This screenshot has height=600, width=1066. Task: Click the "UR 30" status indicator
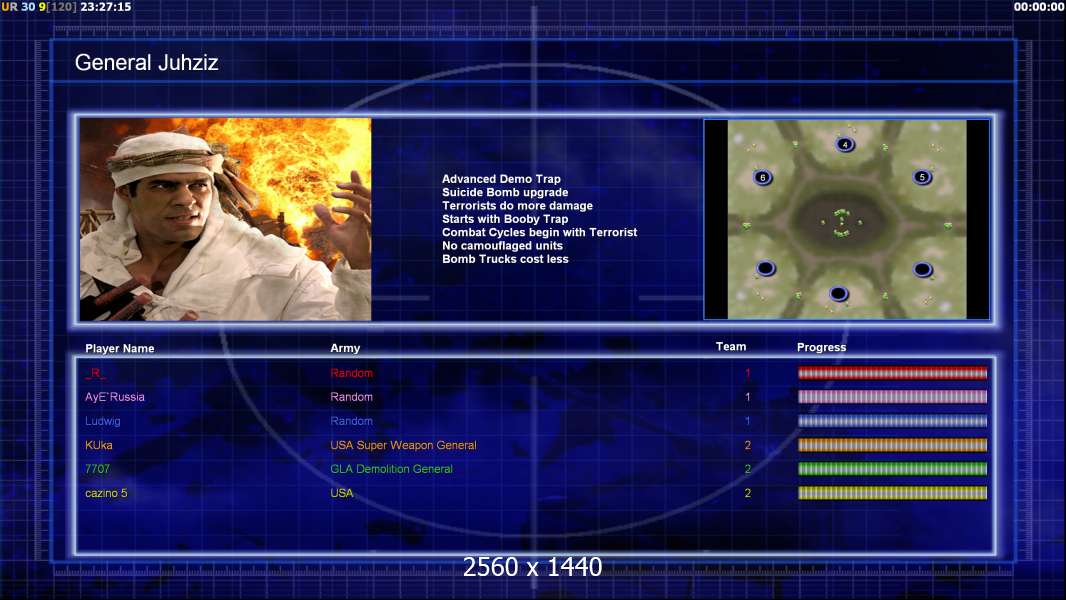[18, 7]
